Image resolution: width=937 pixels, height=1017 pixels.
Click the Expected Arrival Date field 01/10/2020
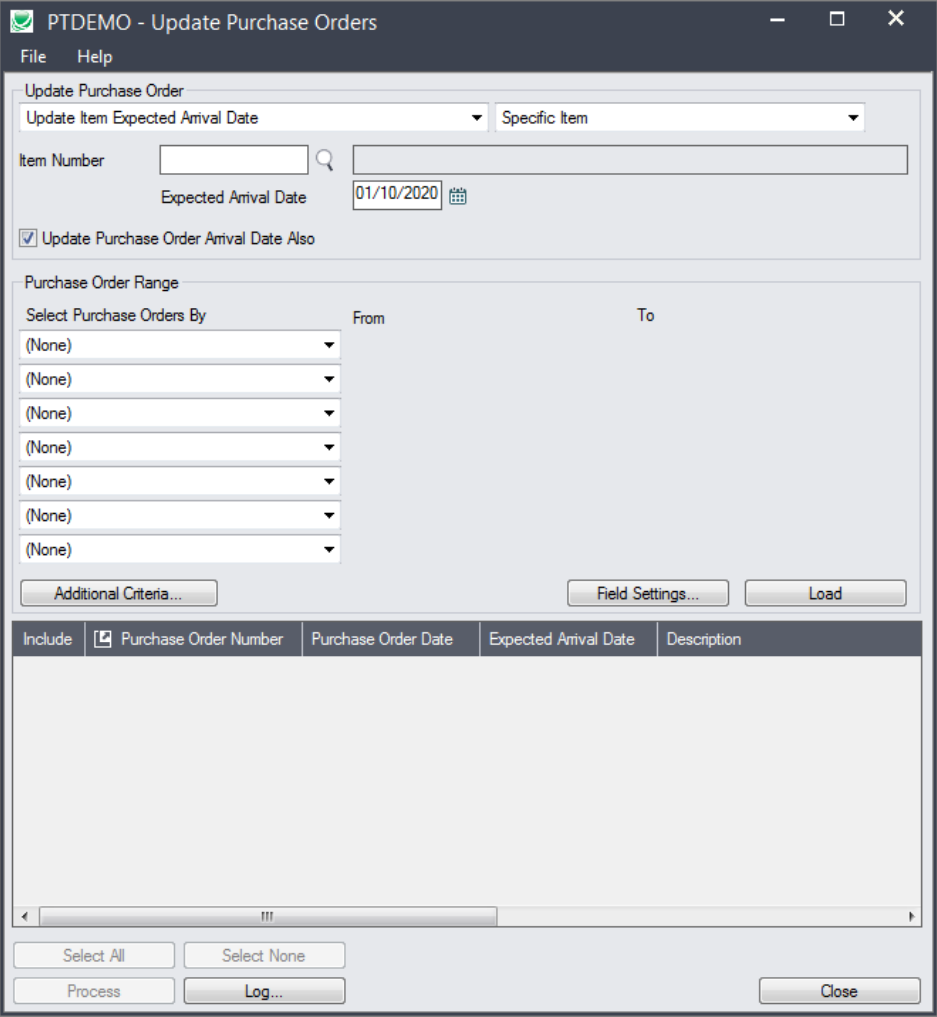tap(397, 195)
